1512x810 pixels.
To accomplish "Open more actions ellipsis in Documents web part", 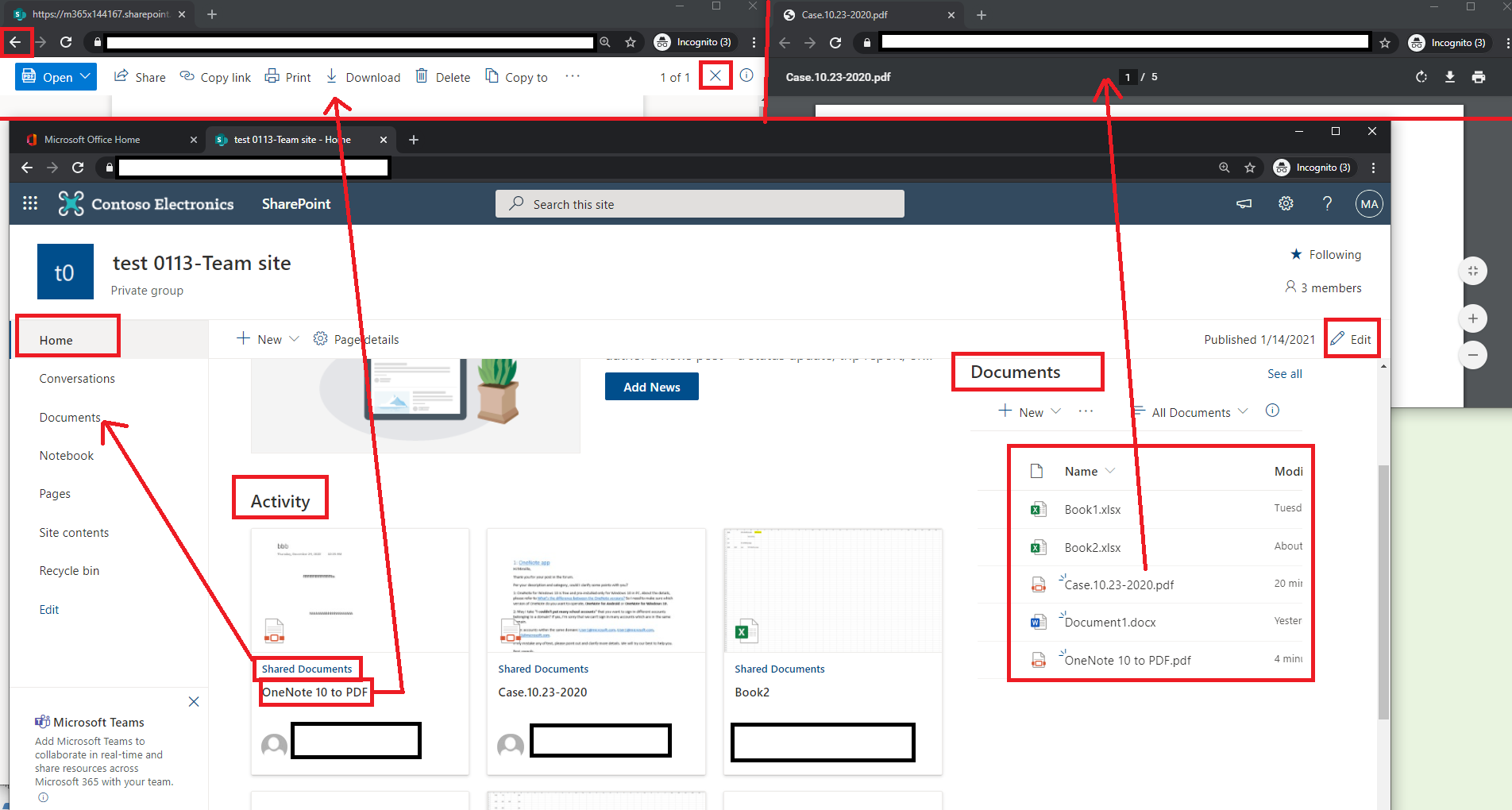I will point(1086,411).
